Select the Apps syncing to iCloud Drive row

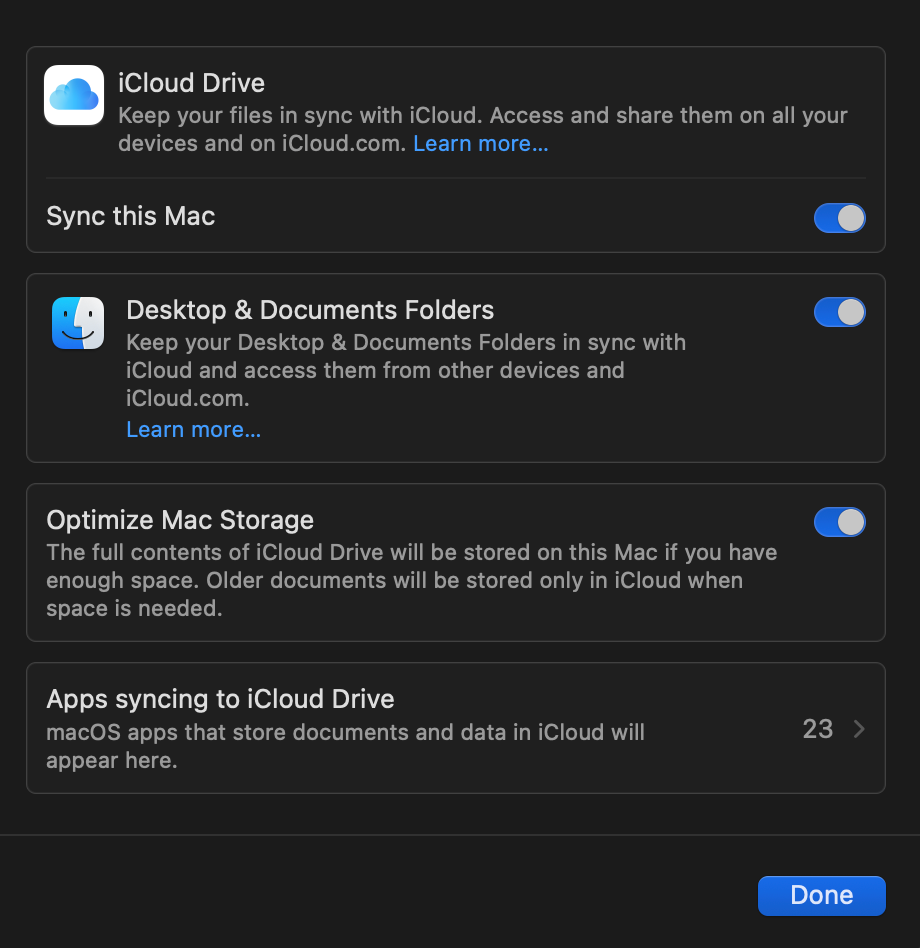[x=456, y=728]
